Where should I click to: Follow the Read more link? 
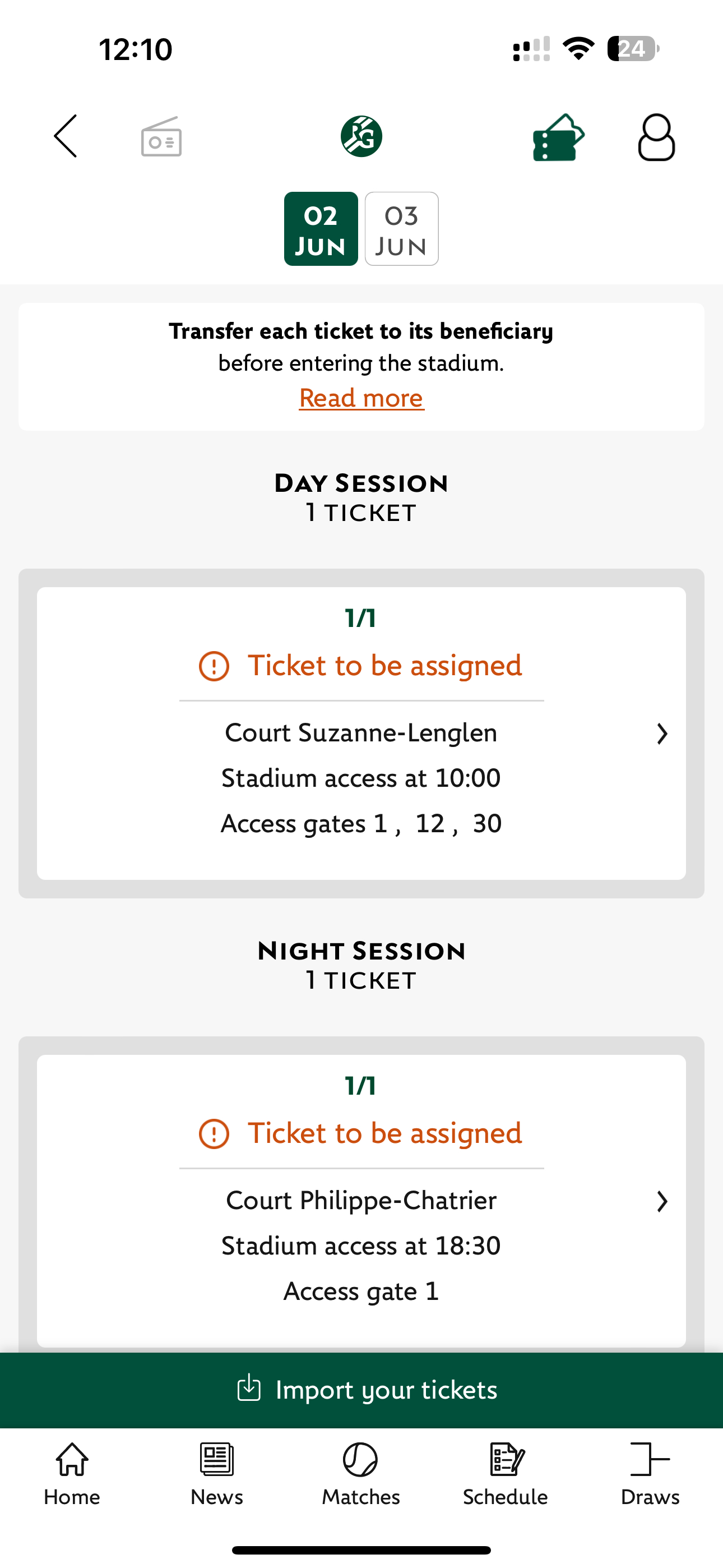[x=361, y=398]
